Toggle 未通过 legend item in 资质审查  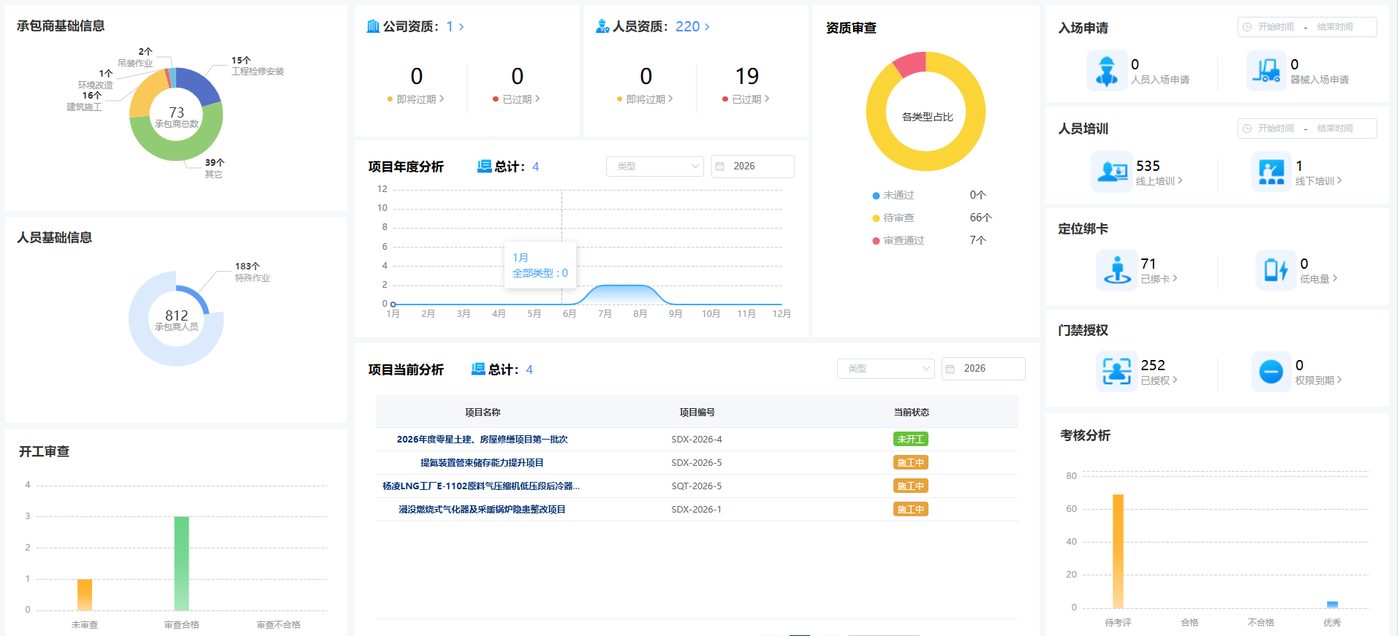[893, 195]
